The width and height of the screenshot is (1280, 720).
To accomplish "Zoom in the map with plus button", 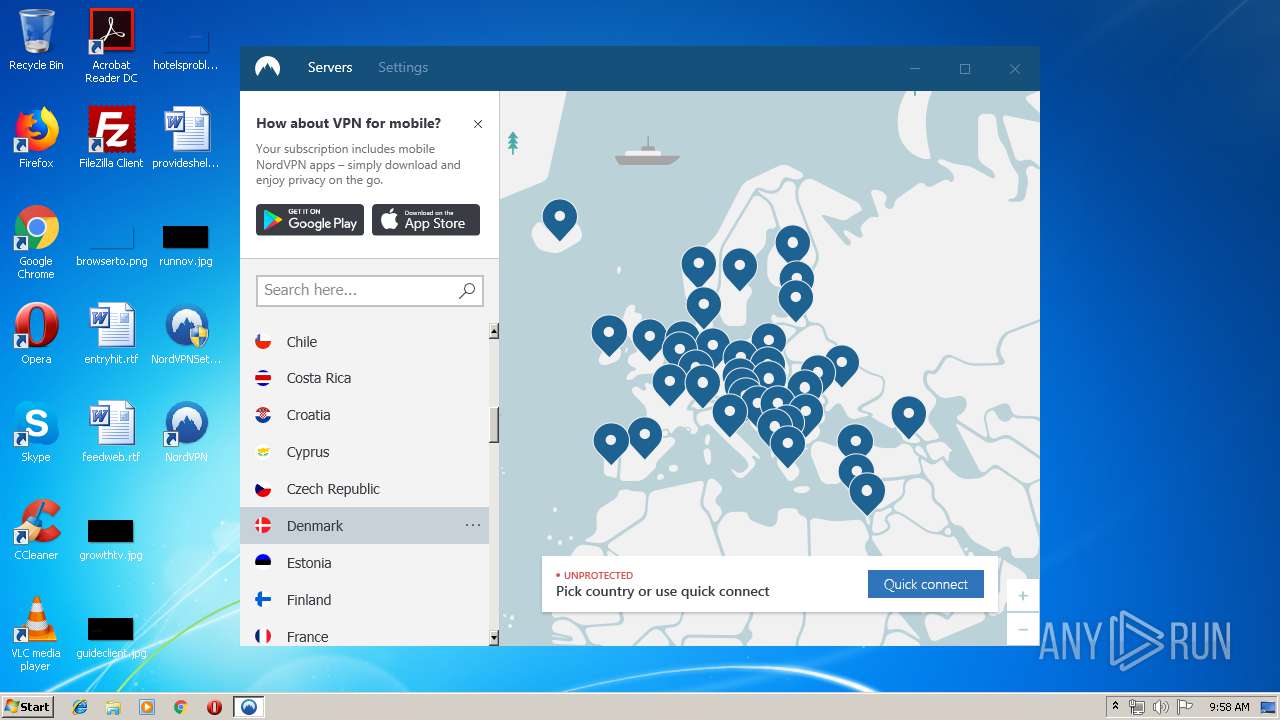I will coord(1022,596).
